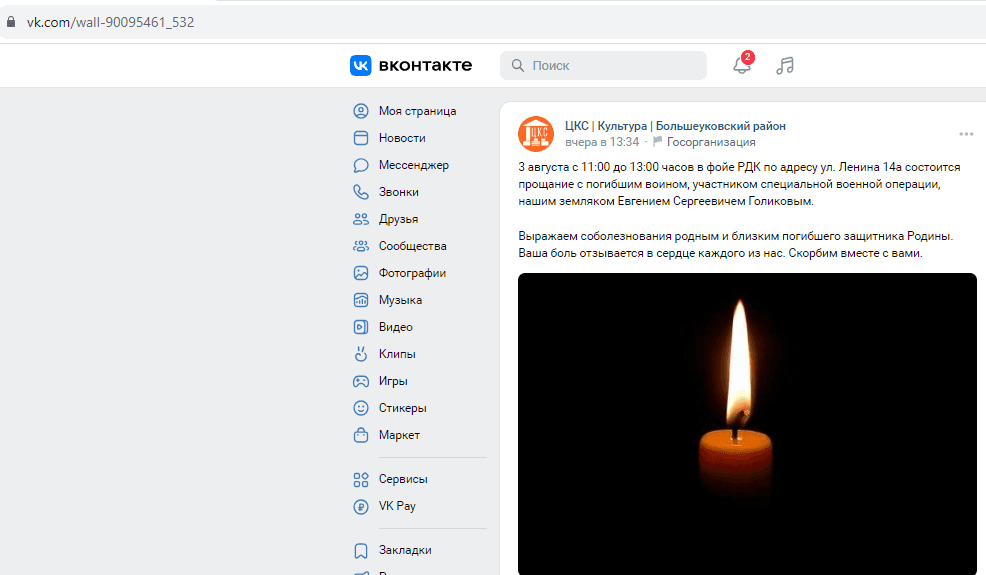Click the notification count badge 2
986x575 pixels.
click(x=747, y=57)
